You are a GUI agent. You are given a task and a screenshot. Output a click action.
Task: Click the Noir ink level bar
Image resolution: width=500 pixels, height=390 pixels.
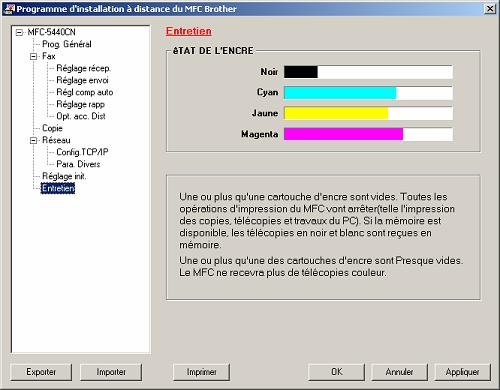[368, 72]
